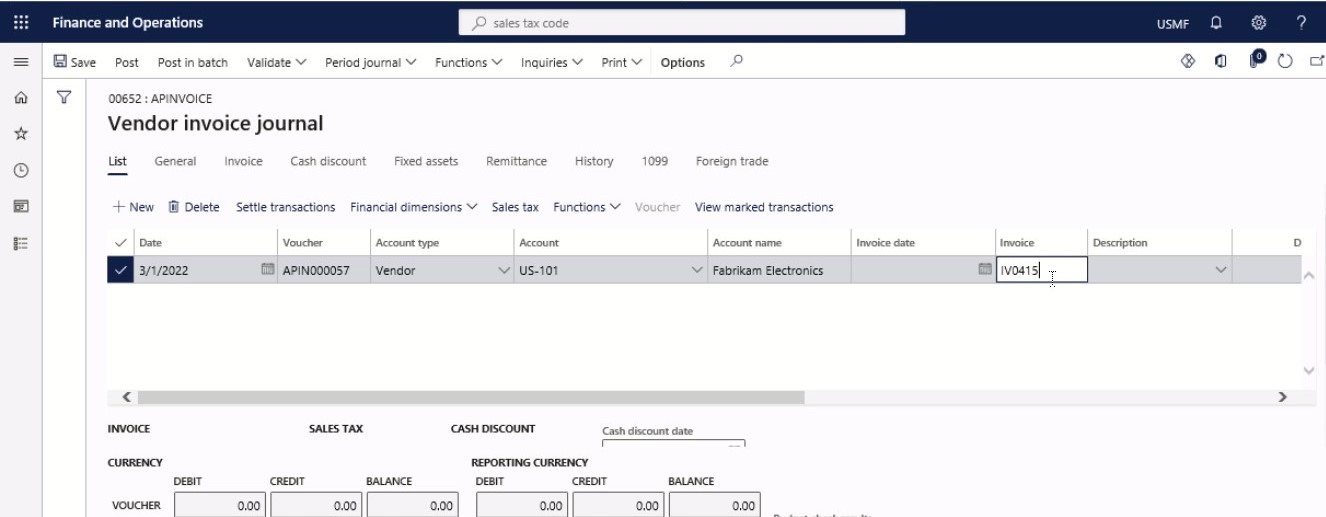1326x517 pixels.
Task: Expand the Period journal menu
Action: click(371, 62)
